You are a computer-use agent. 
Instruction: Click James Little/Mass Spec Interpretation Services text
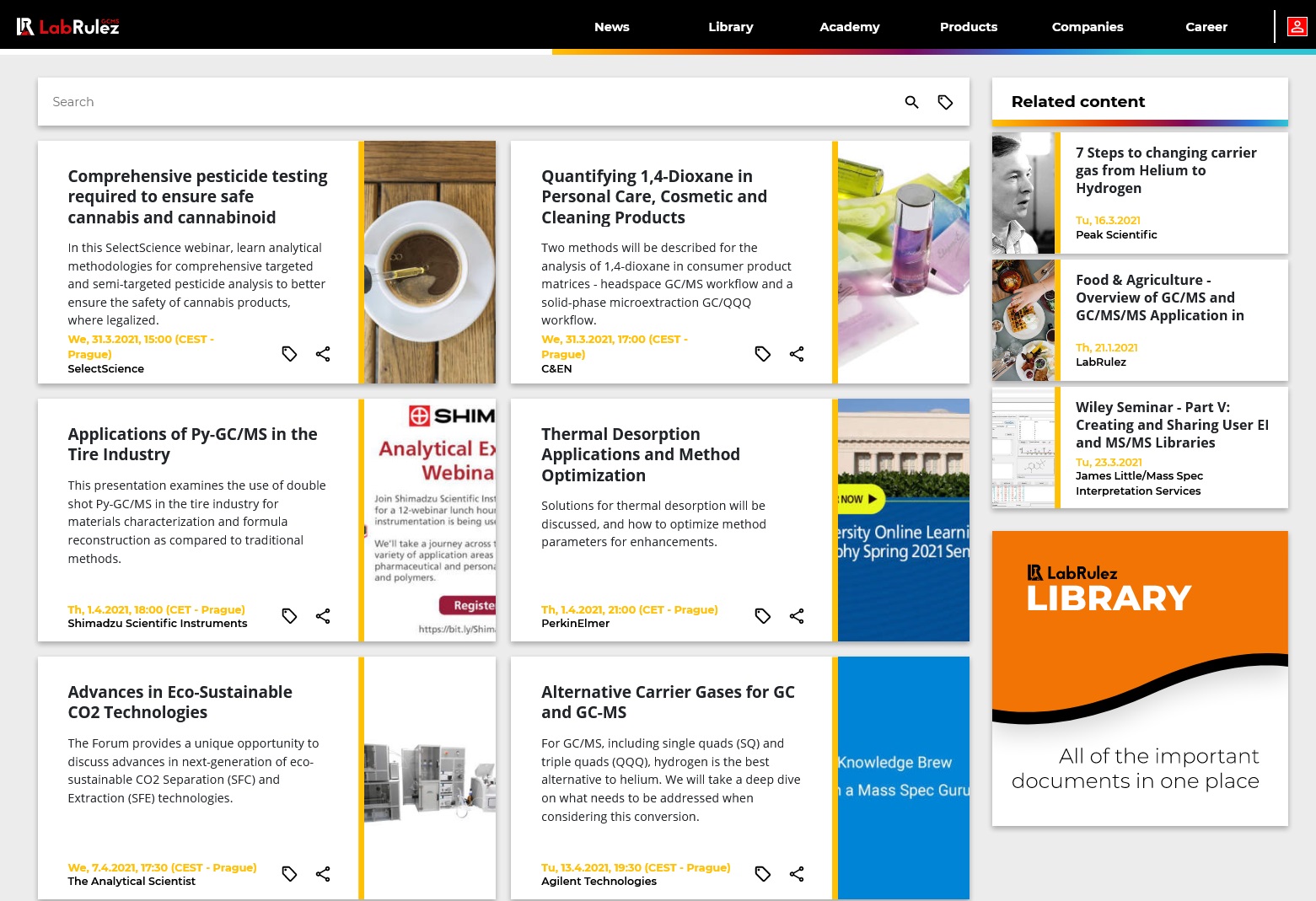tap(1139, 484)
